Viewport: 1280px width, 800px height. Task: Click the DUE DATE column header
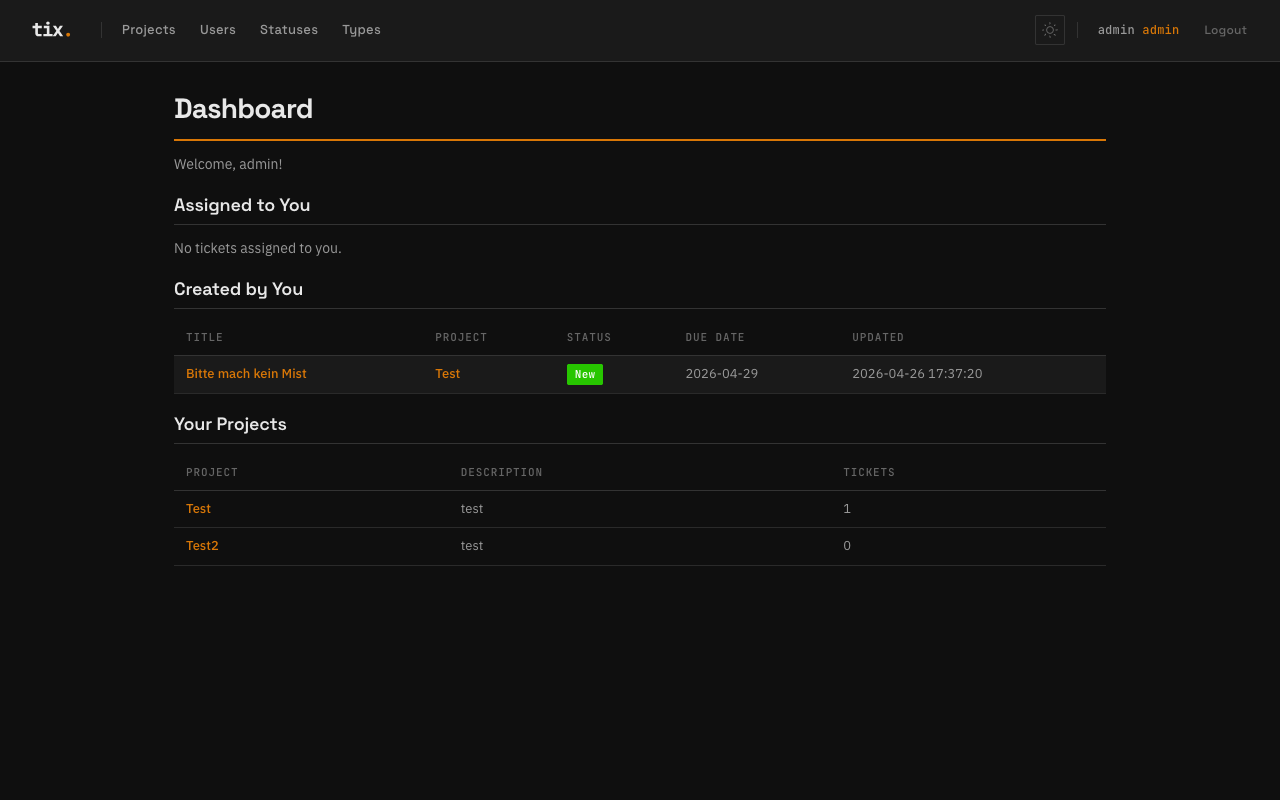click(715, 338)
